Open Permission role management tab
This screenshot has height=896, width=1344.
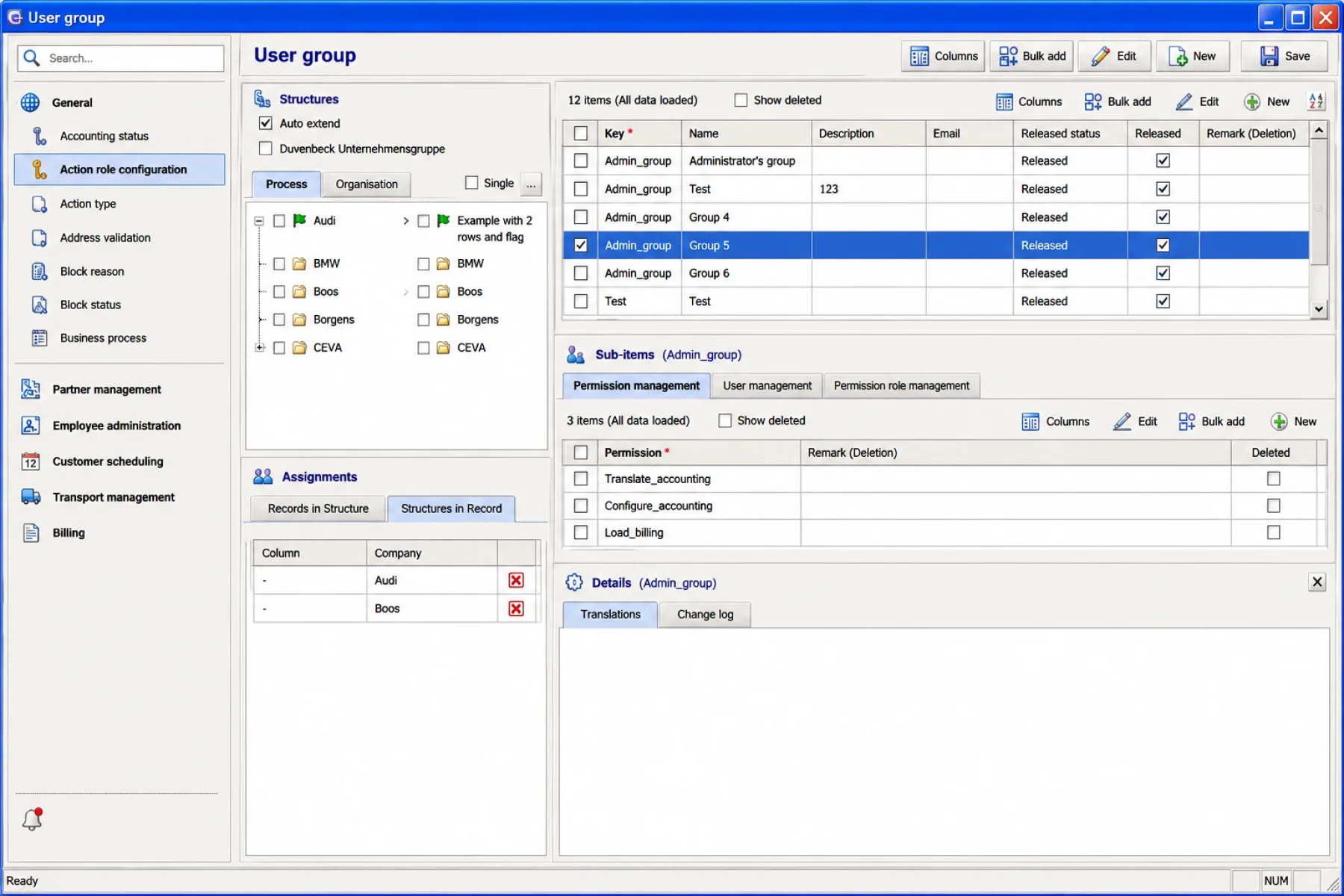[x=901, y=385]
